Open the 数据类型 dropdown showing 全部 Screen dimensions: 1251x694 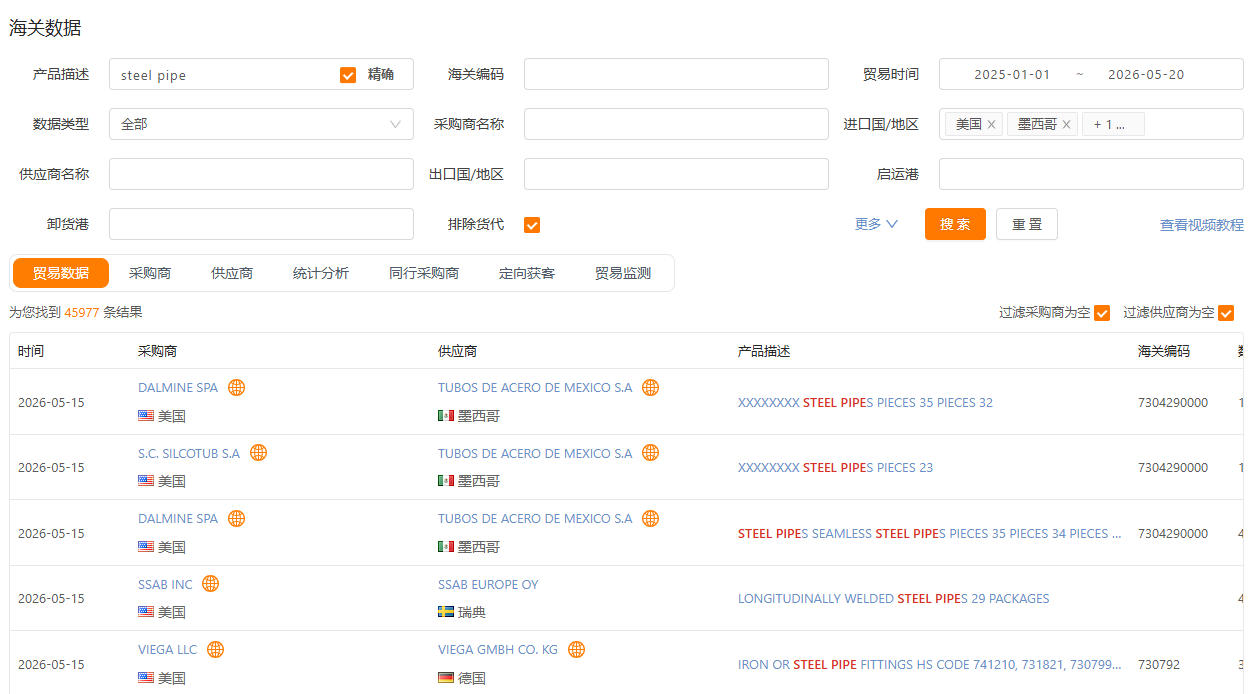261,124
